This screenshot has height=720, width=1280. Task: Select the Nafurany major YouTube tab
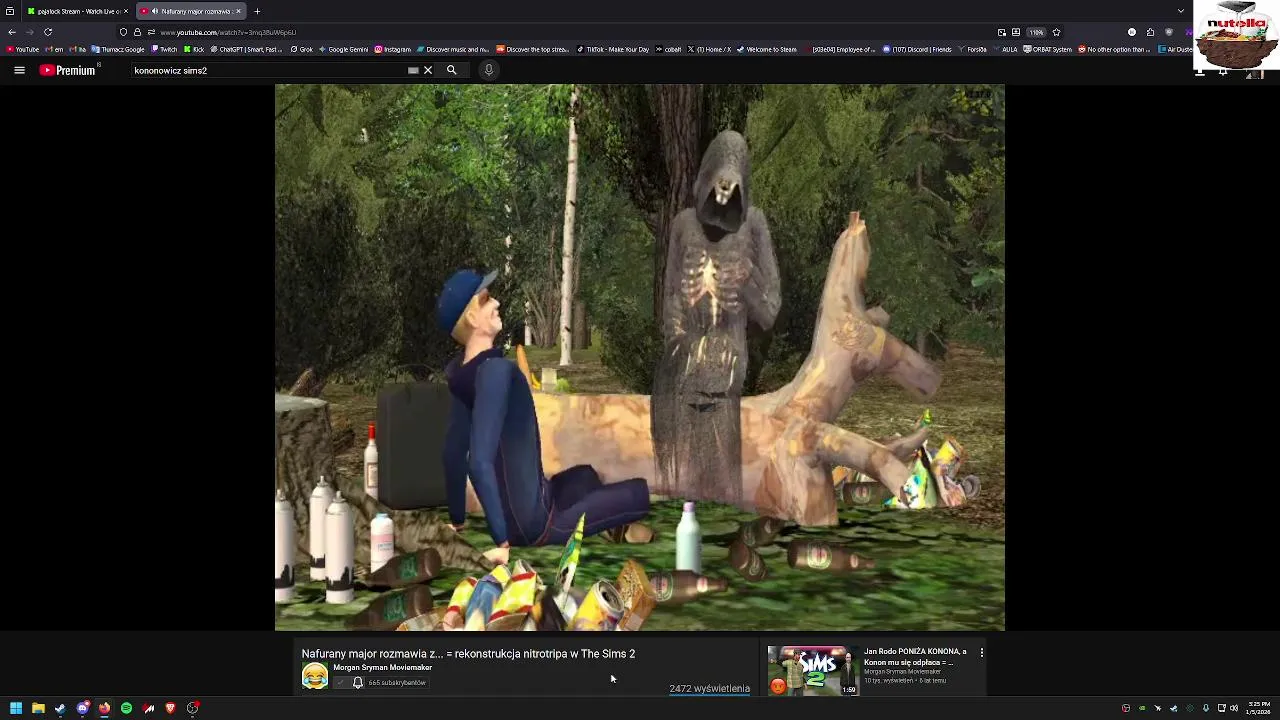(190, 11)
